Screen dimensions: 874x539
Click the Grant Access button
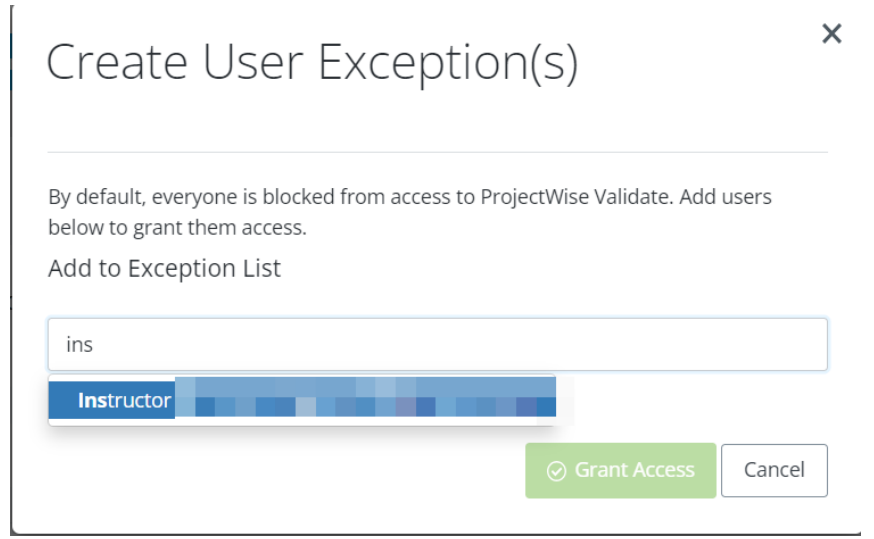(x=620, y=470)
